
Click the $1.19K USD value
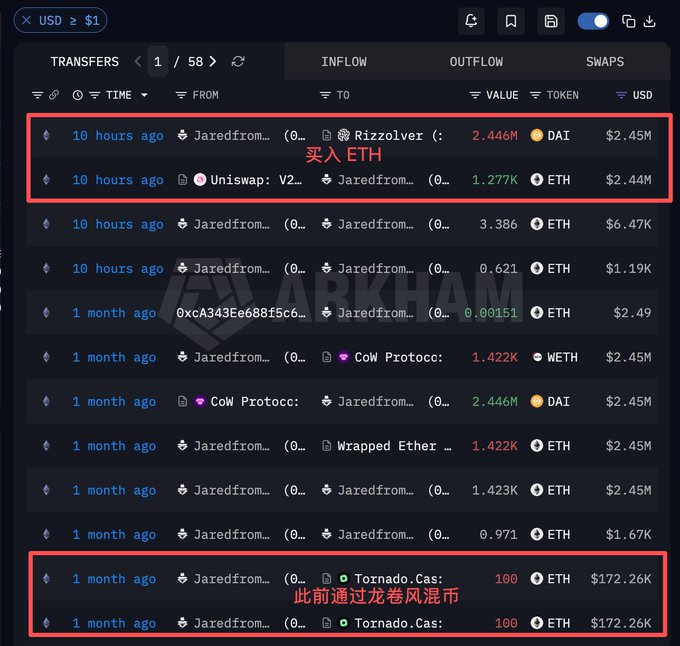pos(628,269)
